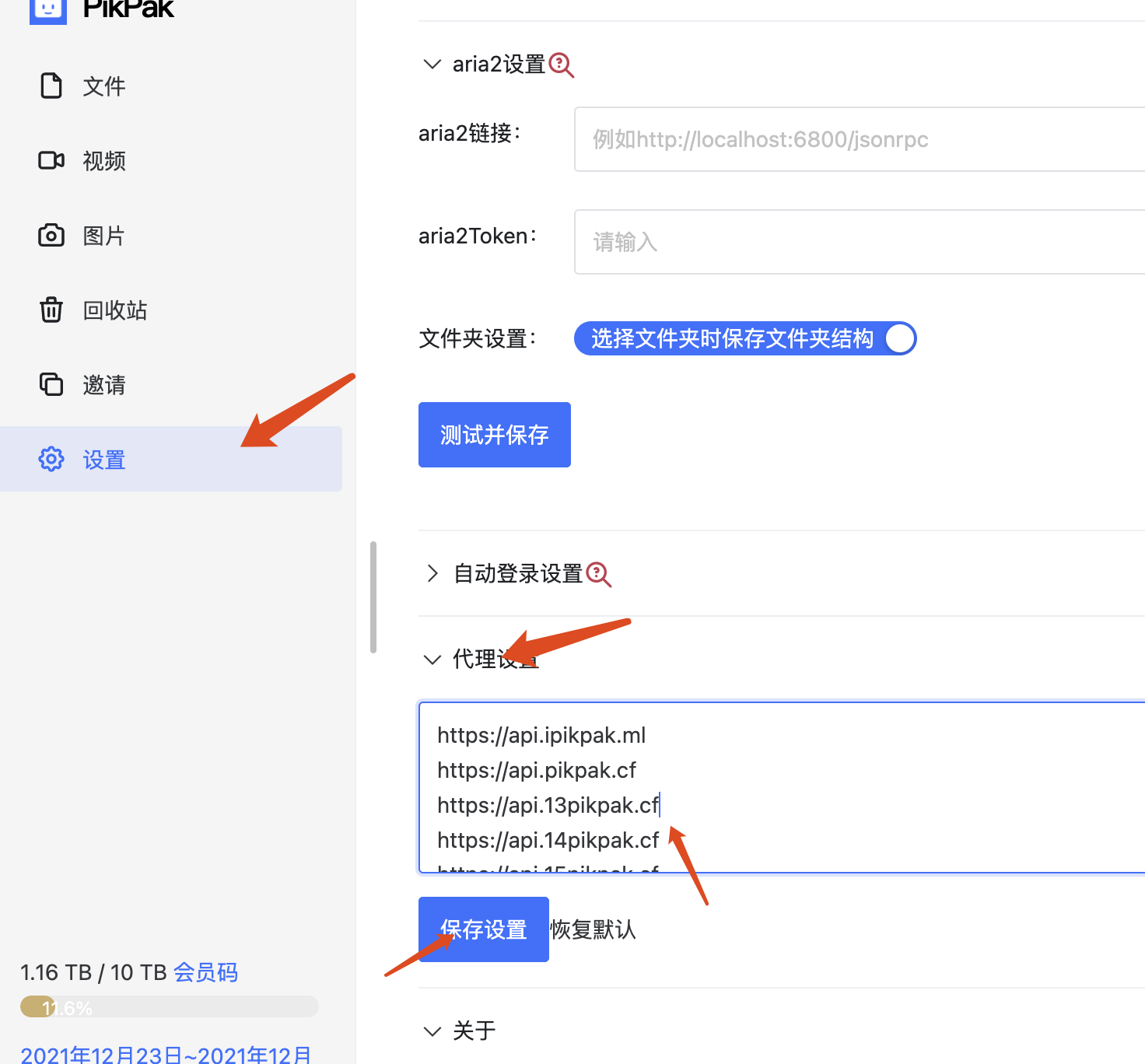This screenshot has width=1145, height=1064.
Task: Click the trash bin icon in sidebar
Action: point(51,310)
